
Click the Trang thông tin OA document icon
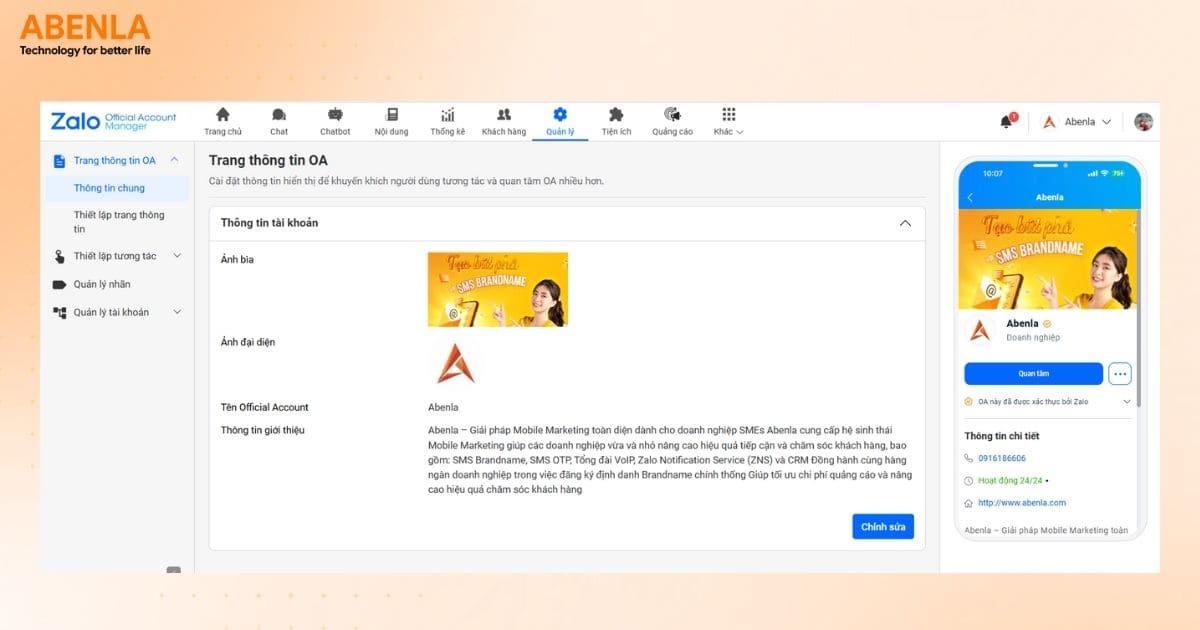point(59,160)
